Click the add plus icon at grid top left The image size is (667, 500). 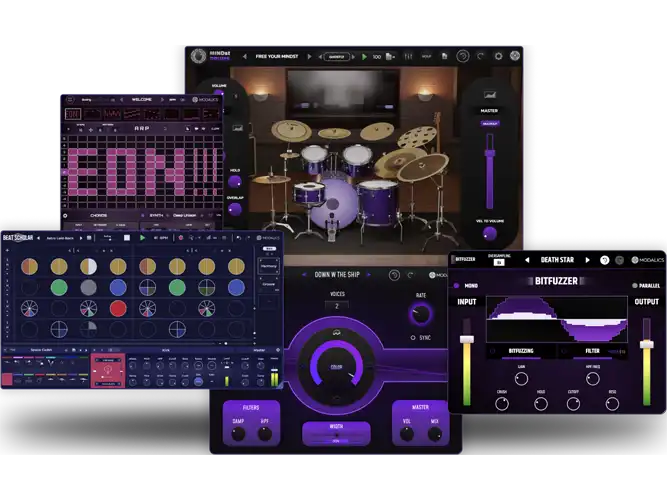(7, 250)
